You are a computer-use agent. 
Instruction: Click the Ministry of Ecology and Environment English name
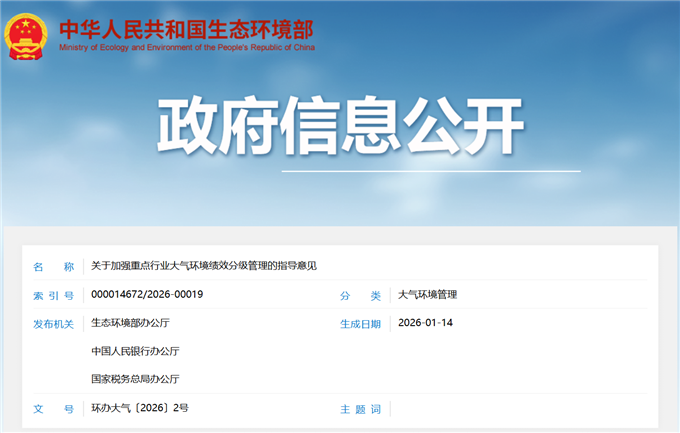186,47
